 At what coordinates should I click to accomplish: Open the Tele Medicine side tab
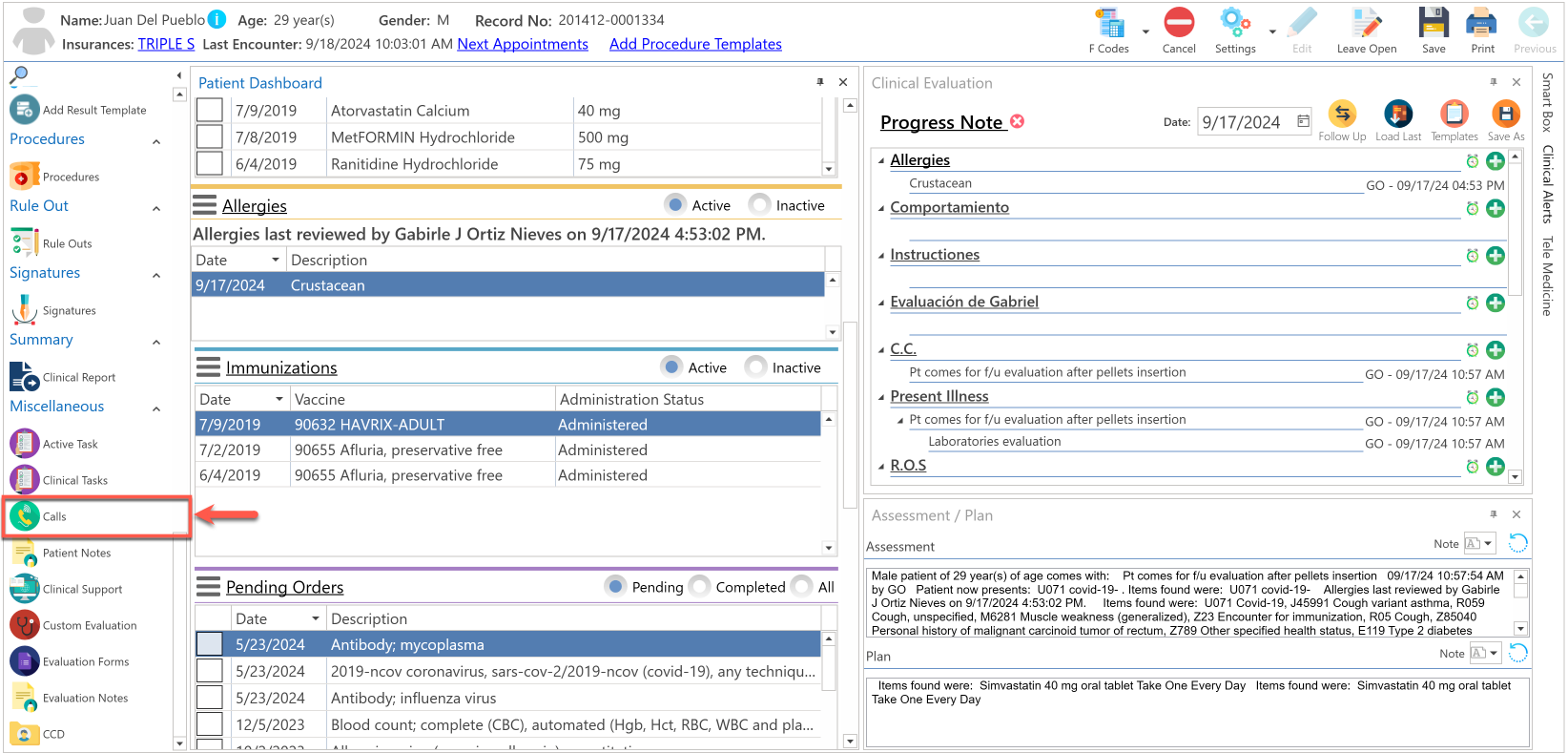click(1547, 276)
